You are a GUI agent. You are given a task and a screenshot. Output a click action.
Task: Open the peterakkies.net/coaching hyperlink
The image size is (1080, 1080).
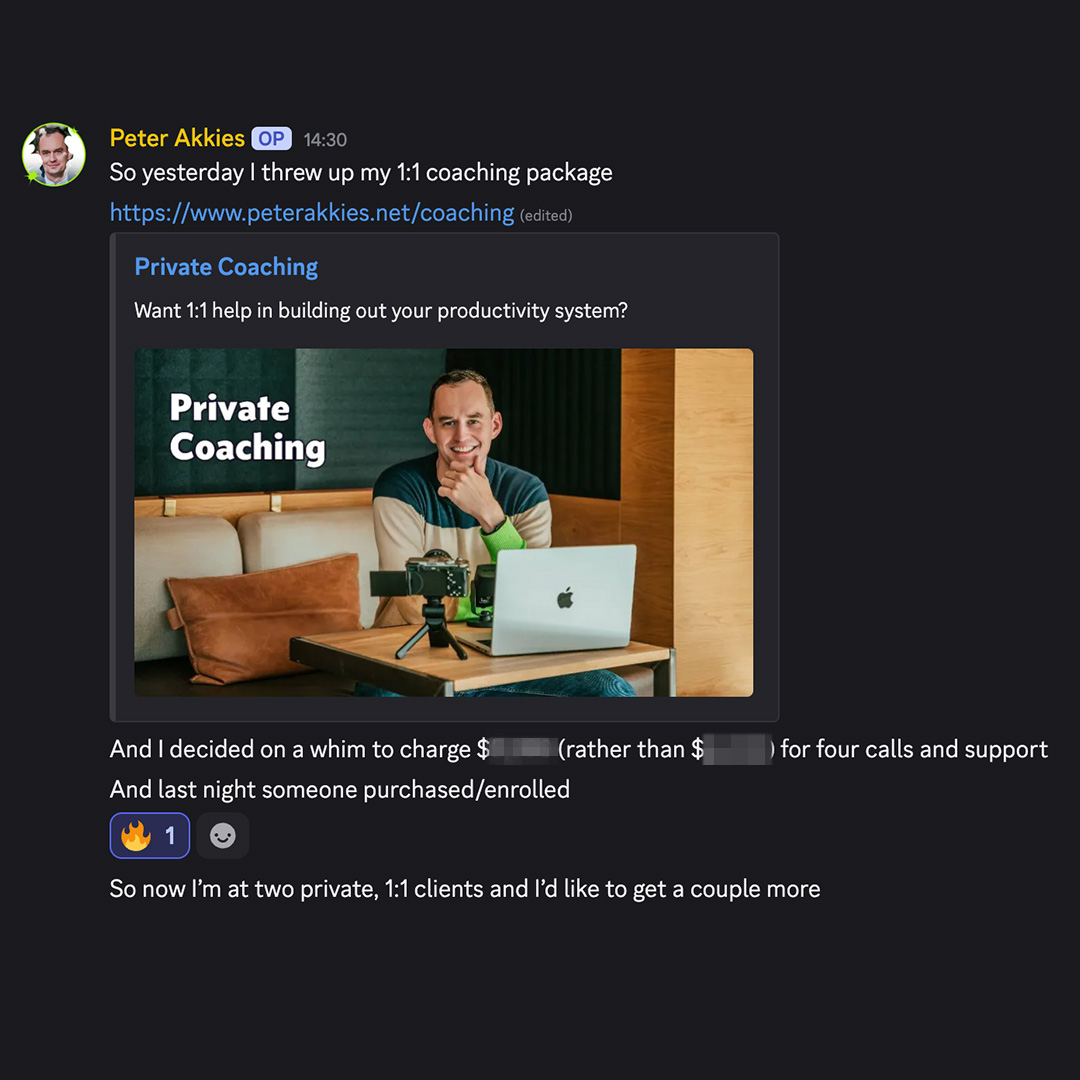point(312,214)
